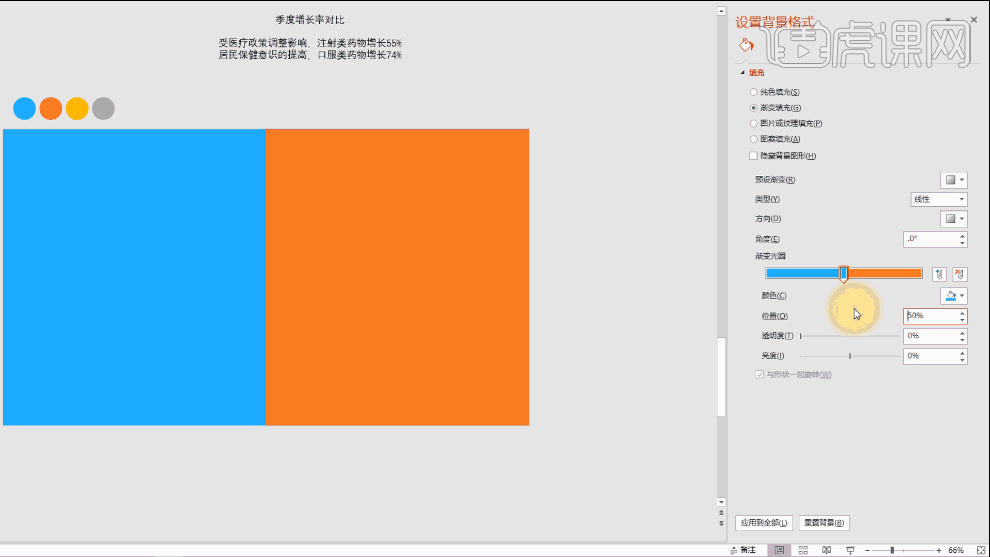This screenshot has height=557, width=990.
Task: Select the orange circle shape
Action: (x=51, y=109)
